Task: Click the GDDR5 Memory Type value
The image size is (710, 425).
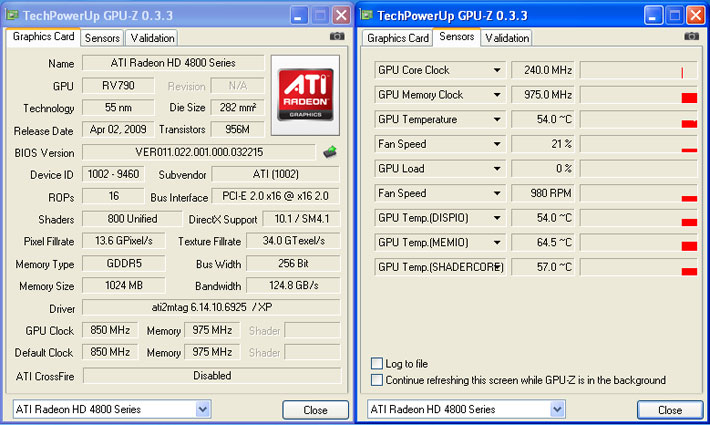Action: pos(124,263)
